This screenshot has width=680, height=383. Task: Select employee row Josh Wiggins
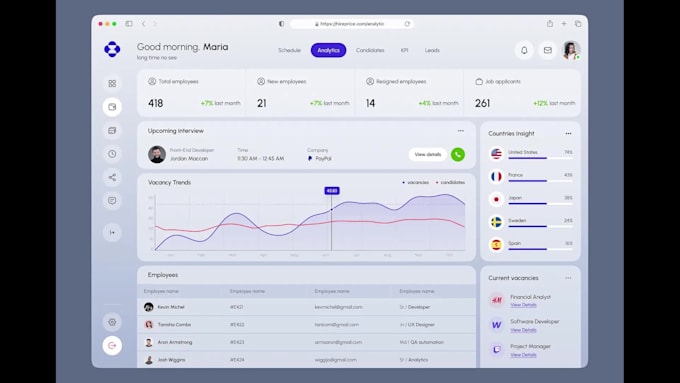pos(306,360)
